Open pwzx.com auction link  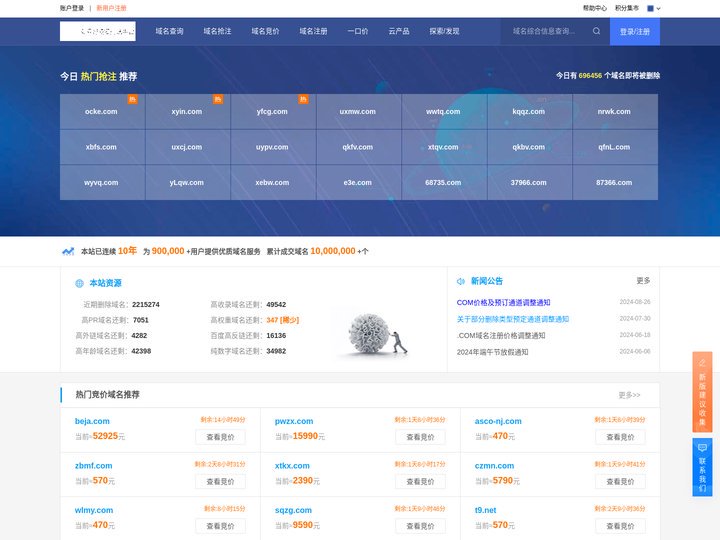coord(294,421)
